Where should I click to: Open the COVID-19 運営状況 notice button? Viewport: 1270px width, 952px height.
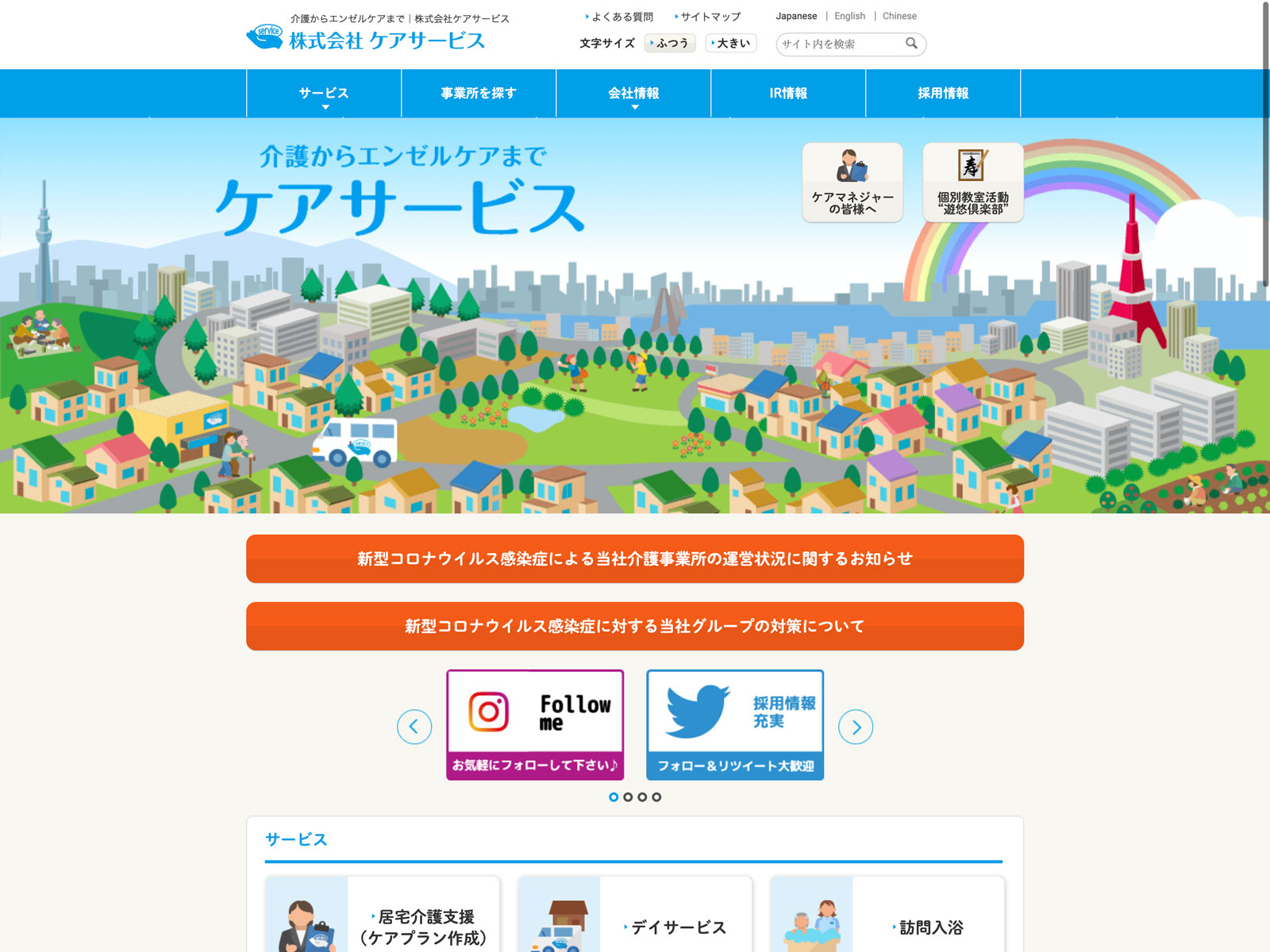[x=635, y=559]
